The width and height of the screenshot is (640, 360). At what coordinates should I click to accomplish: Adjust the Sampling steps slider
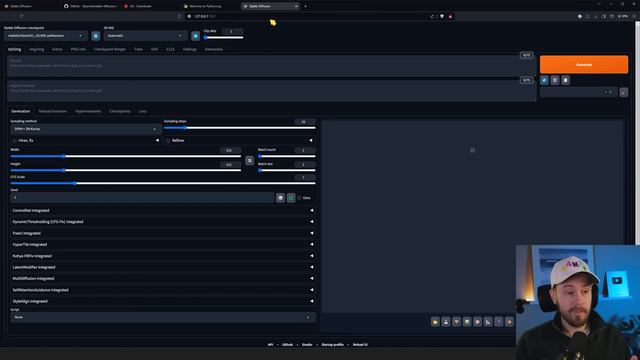(x=240, y=128)
